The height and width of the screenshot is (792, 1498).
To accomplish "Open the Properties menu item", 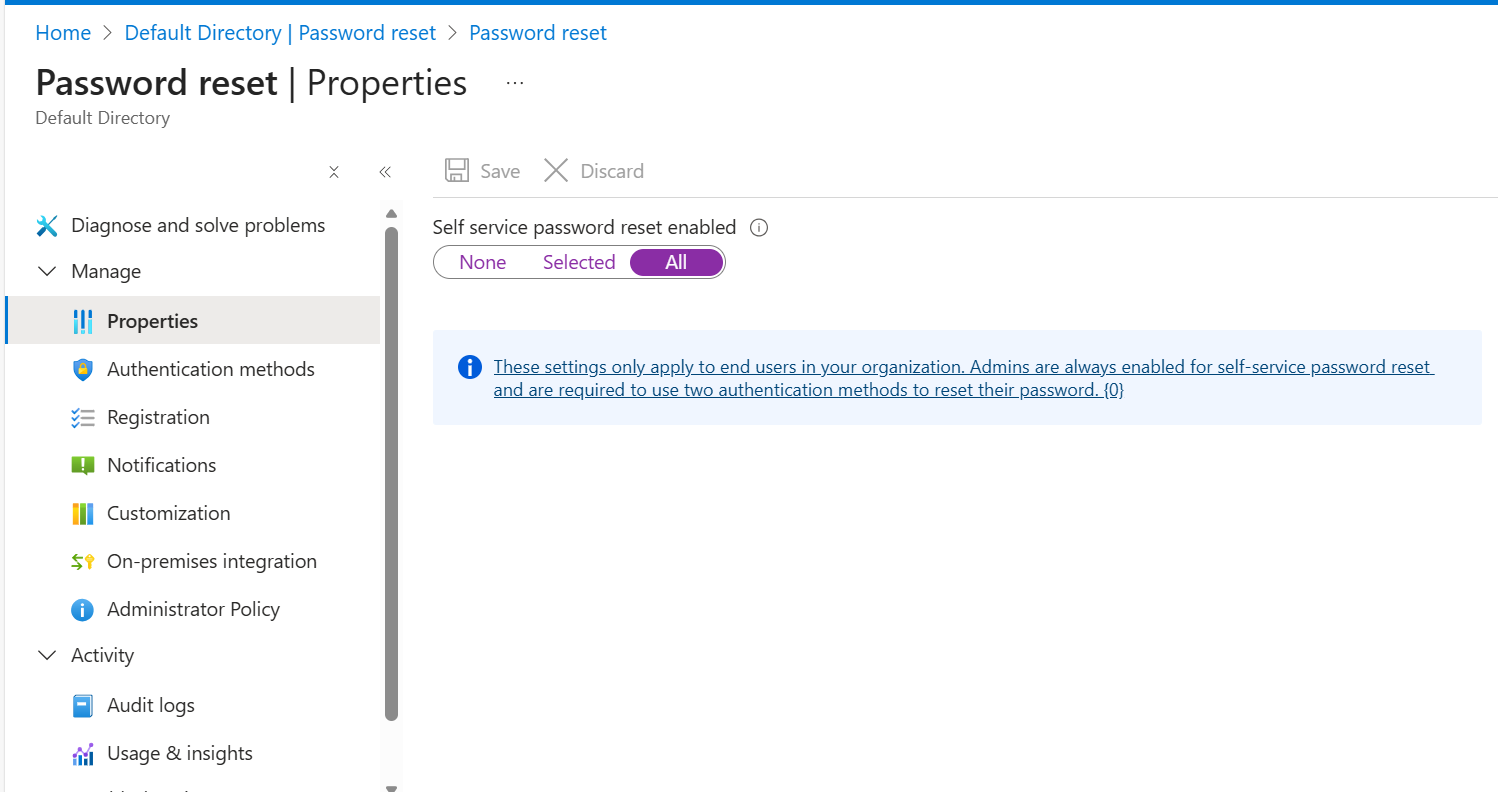I will 152,321.
